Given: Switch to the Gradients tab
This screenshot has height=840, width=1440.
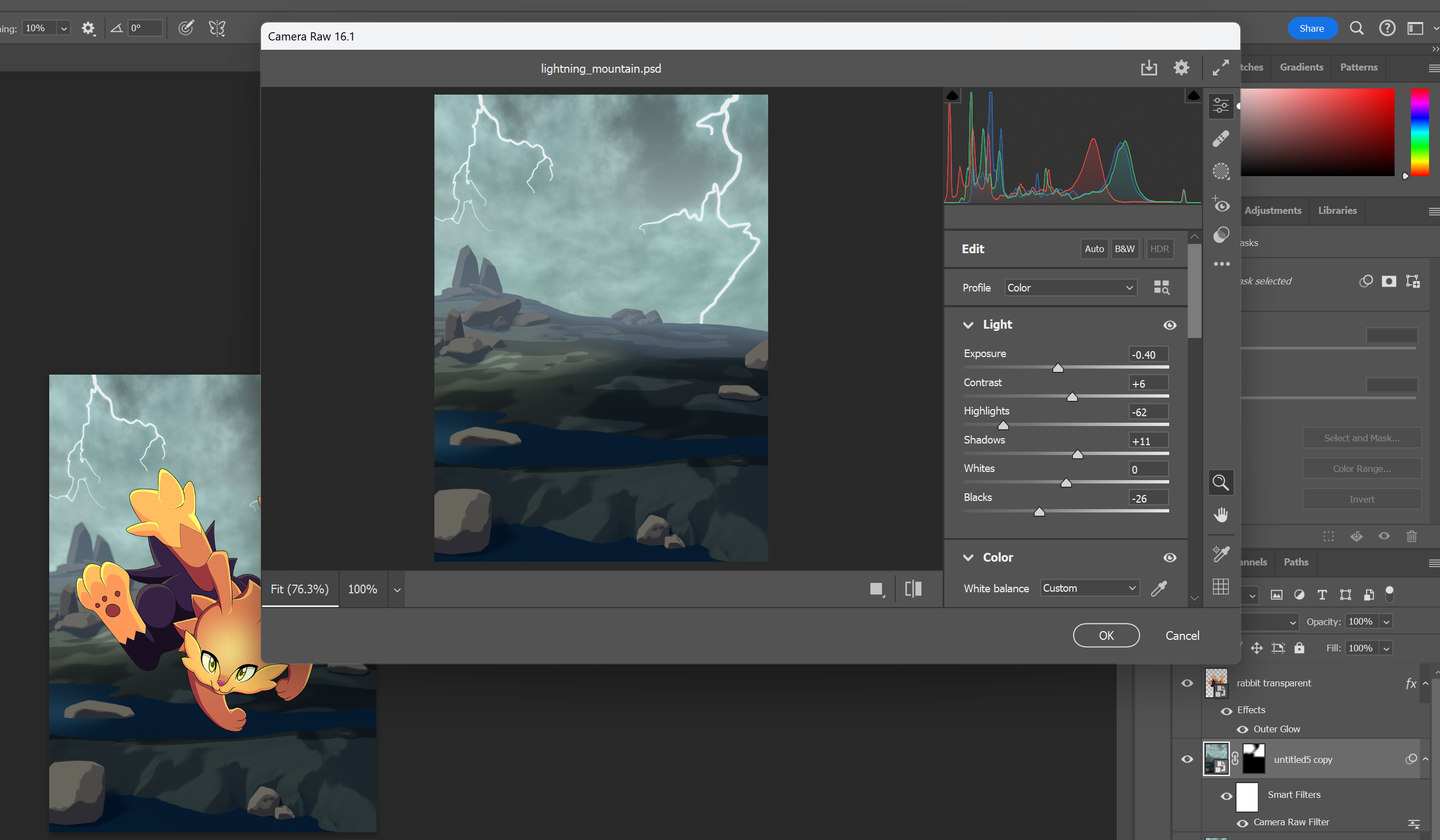Looking at the screenshot, I should point(1301,67).
